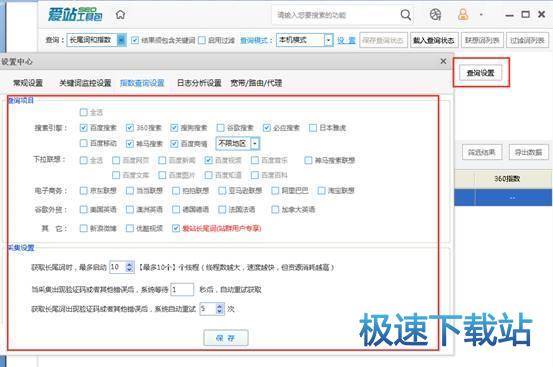Open the skin/theme globe icon
Screen dimensions: 553x367
[x=435, y=15]
